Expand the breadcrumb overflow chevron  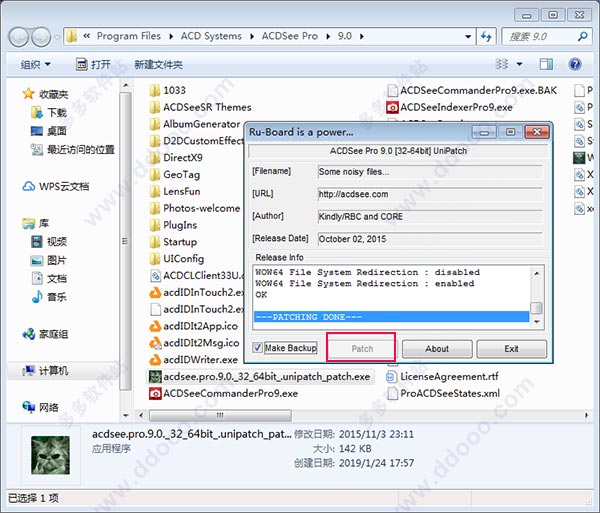(x=87, y=36)
